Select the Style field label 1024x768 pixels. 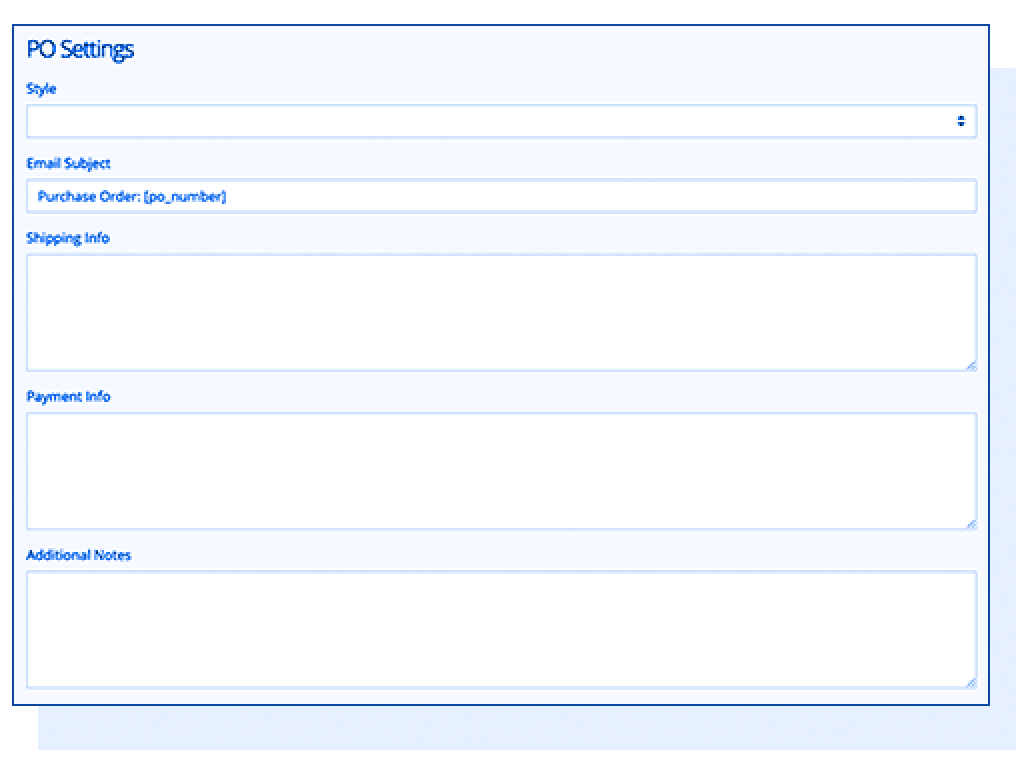(42, 89)
